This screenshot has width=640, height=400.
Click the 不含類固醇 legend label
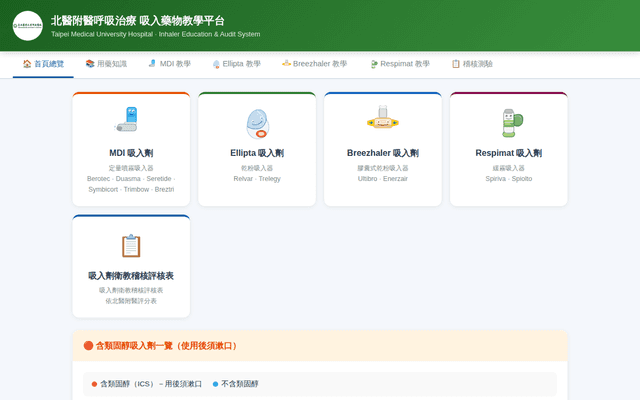tap(240, 384)
